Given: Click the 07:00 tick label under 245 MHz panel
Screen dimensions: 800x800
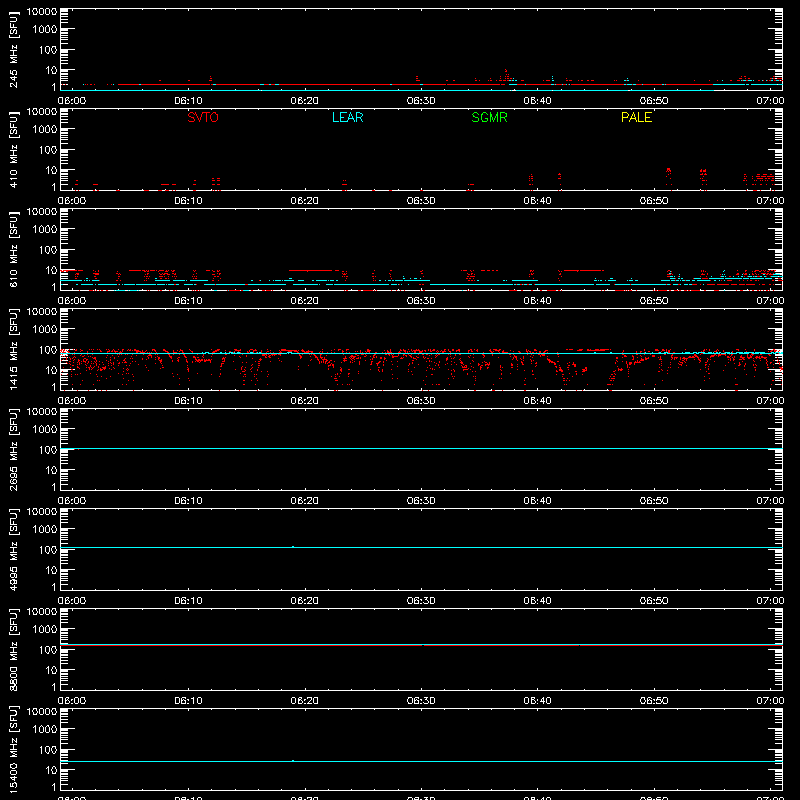Looking at the screenshot, I should [770, 101].
